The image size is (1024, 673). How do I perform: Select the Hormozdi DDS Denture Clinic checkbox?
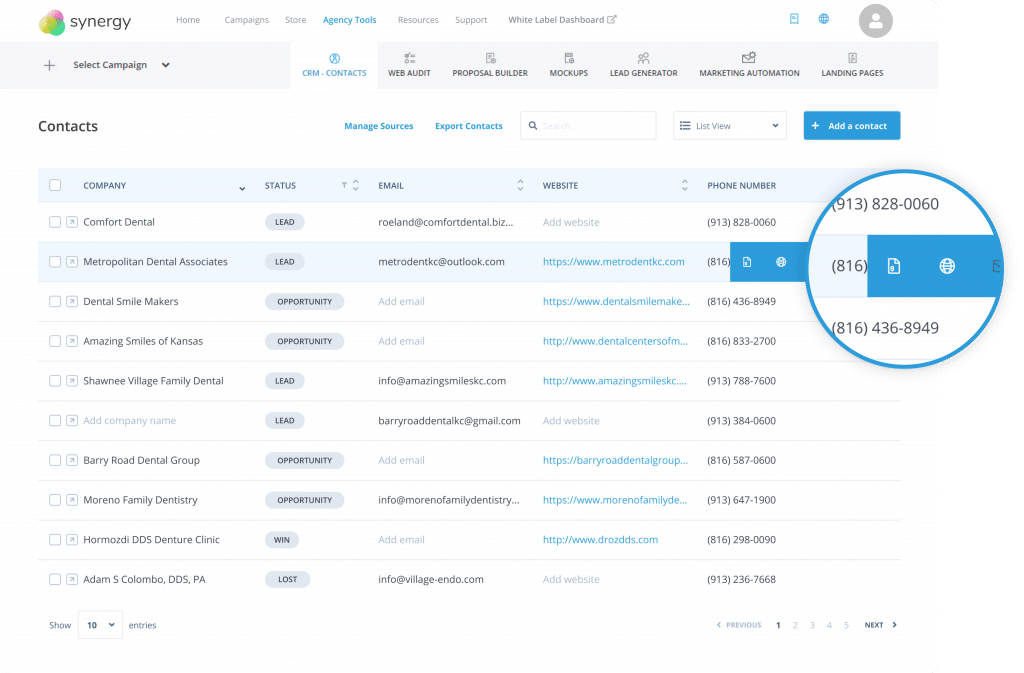[x=55, y=540]
